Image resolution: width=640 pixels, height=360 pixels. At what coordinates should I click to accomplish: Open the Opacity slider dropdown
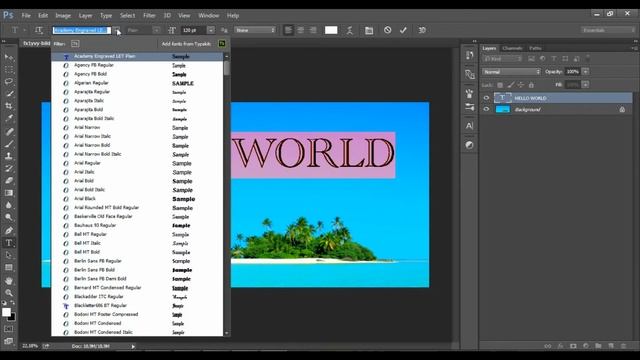click(586, 72)
